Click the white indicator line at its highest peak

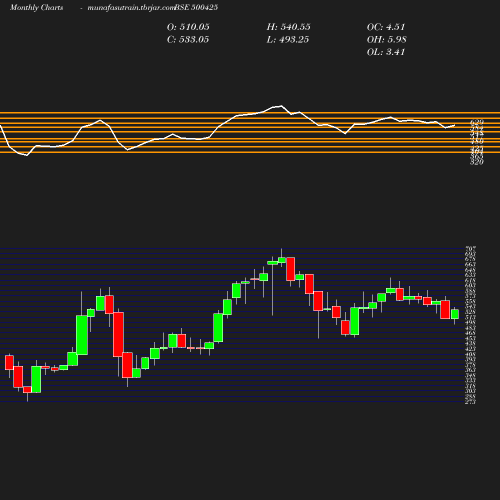point(281,106)
